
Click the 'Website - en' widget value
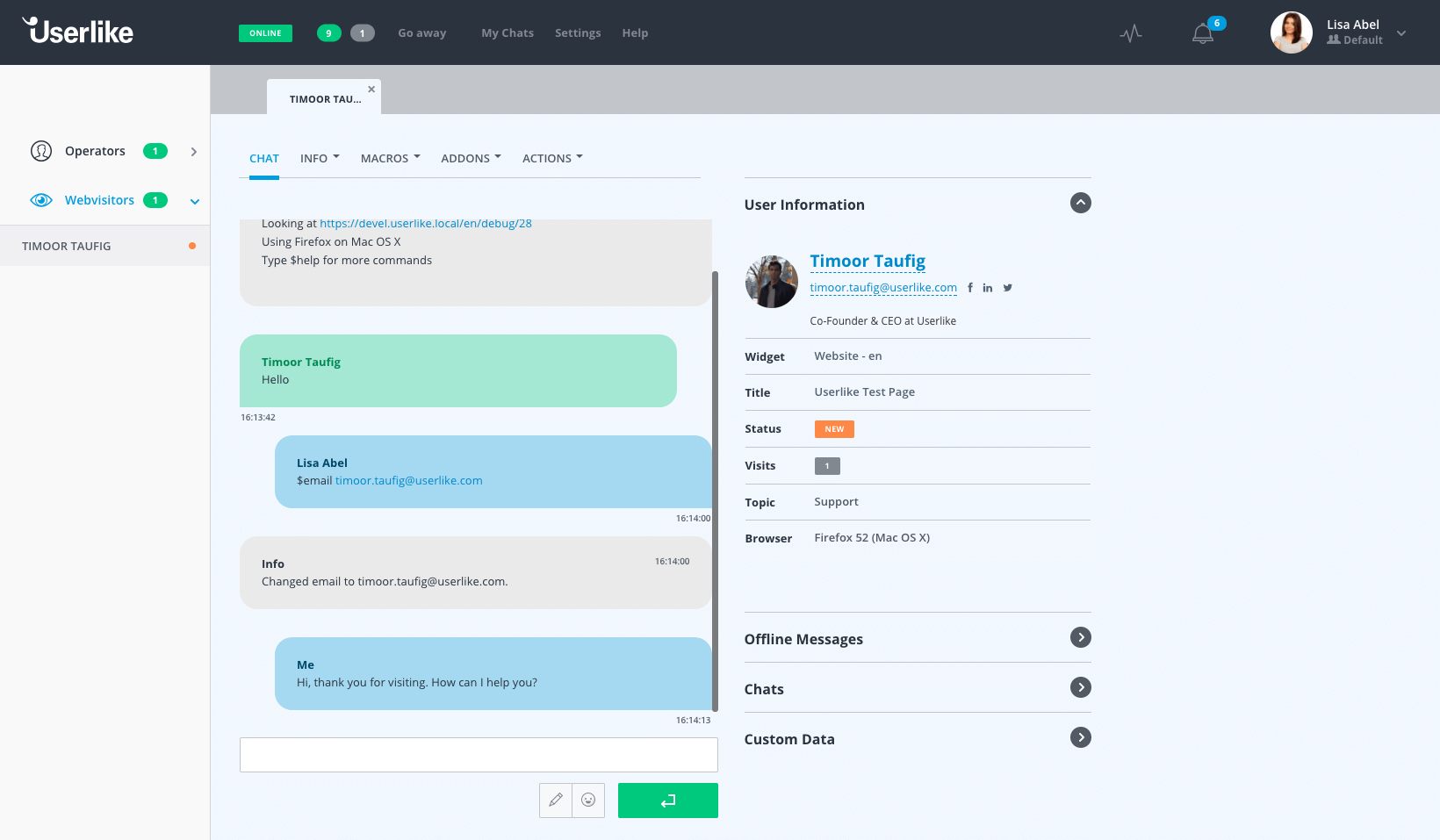pos(848,356)
